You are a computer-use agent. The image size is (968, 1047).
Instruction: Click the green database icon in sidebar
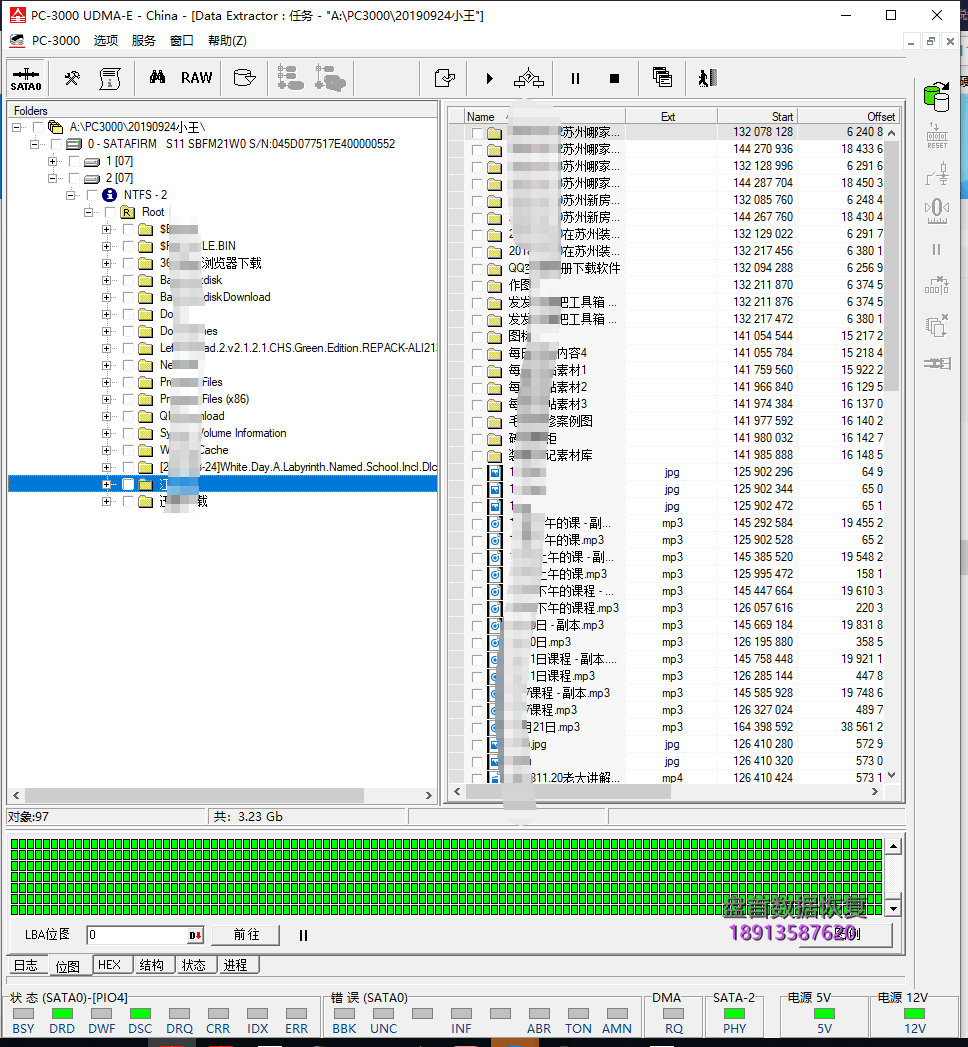pos(937,97)
